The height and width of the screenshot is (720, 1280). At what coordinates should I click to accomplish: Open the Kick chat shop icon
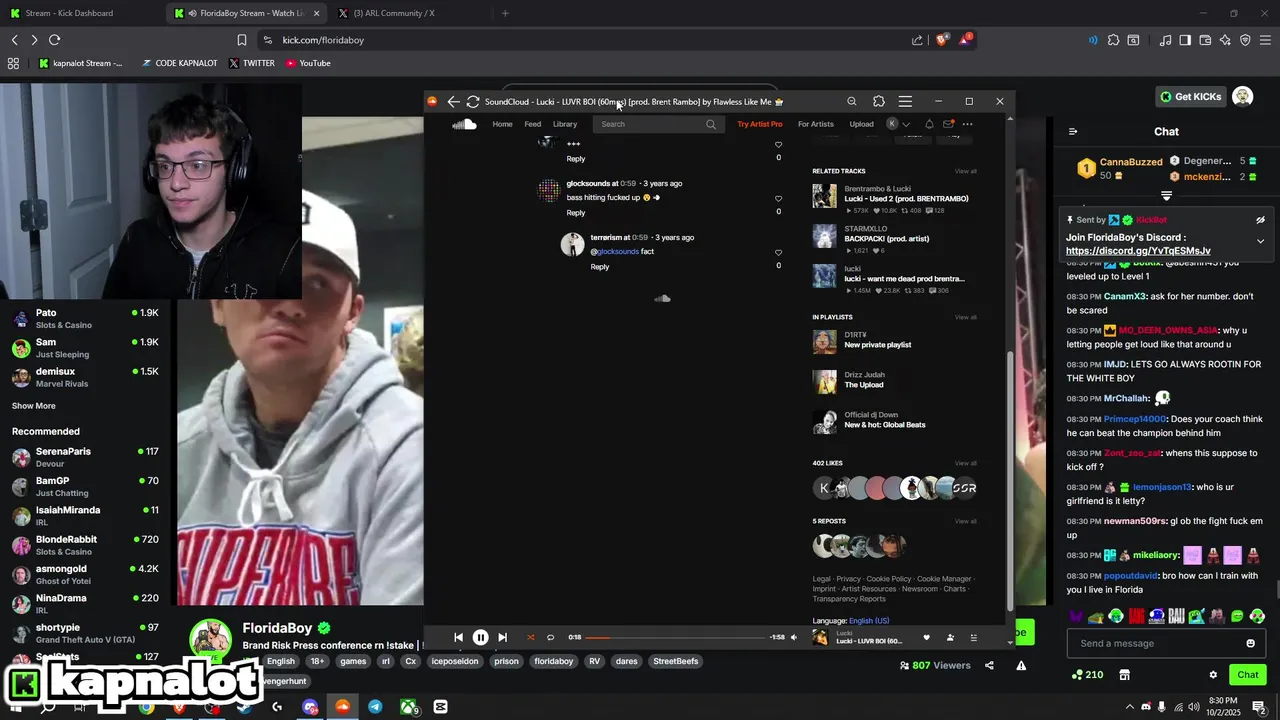pos(1125,675)
